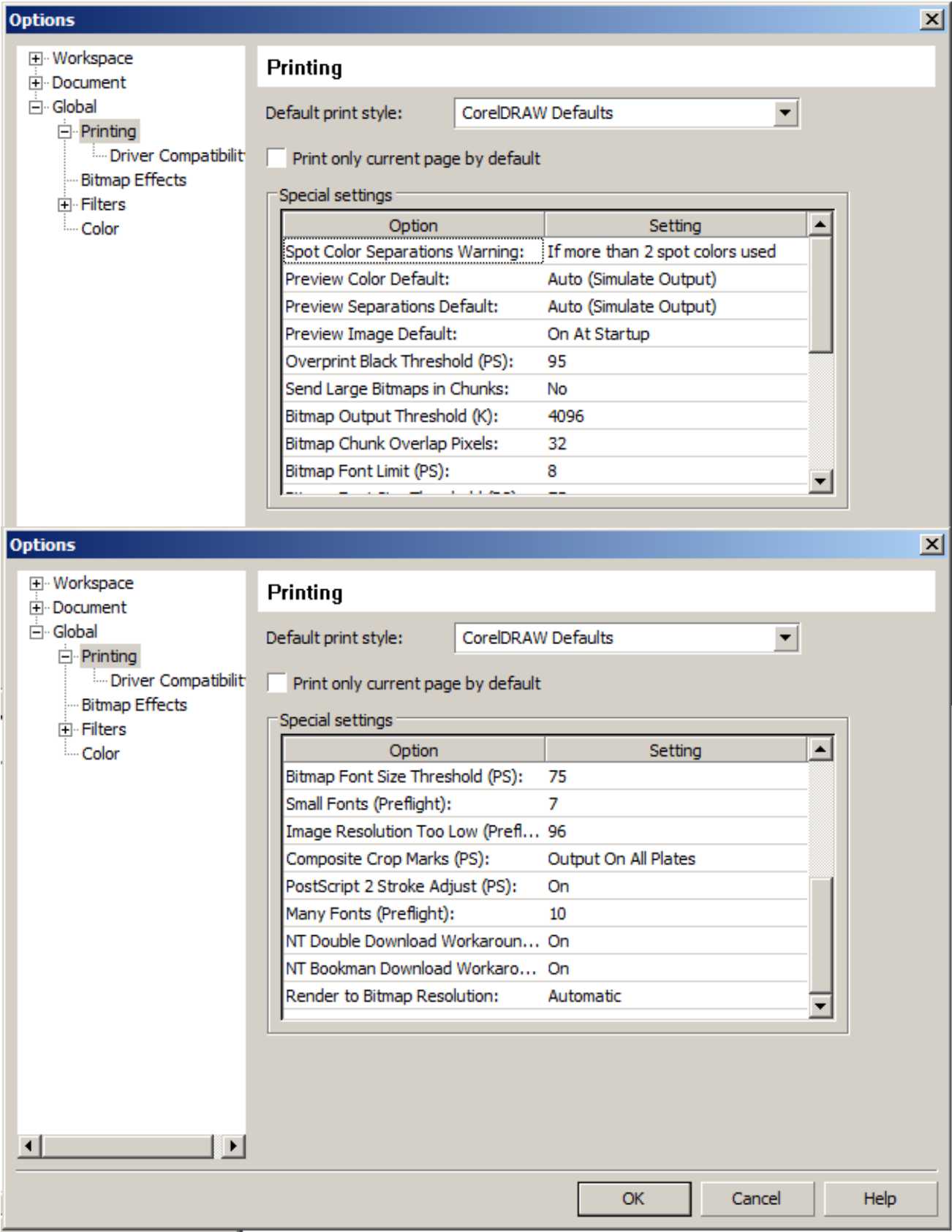
Task: Click OK button
Action: click(634, 1199)
